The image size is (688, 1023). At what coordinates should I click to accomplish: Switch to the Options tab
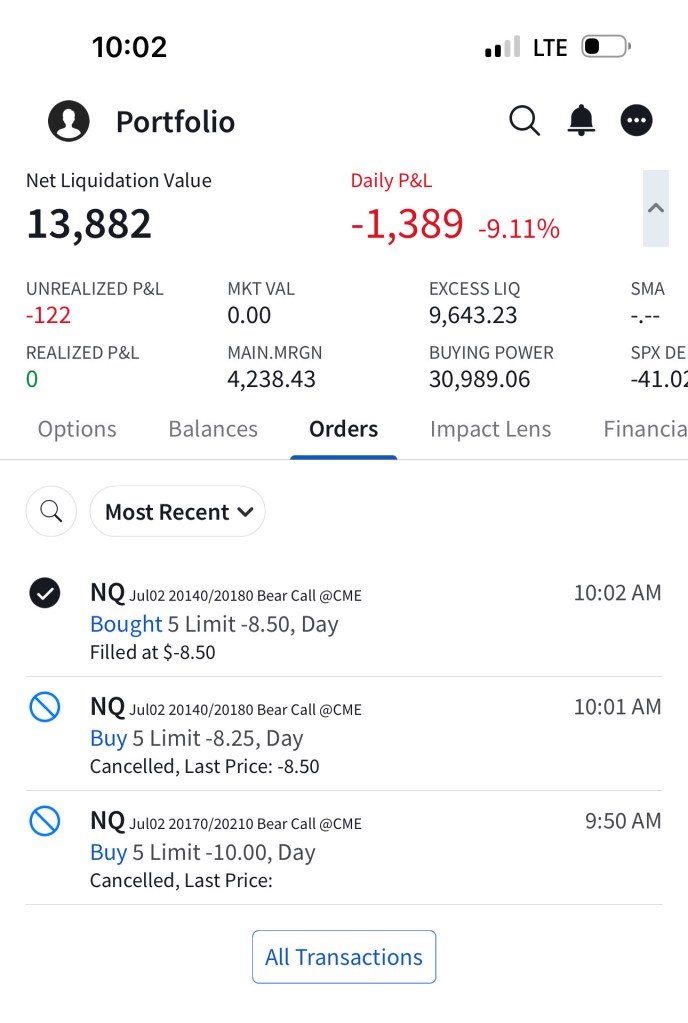pos(77,429)
